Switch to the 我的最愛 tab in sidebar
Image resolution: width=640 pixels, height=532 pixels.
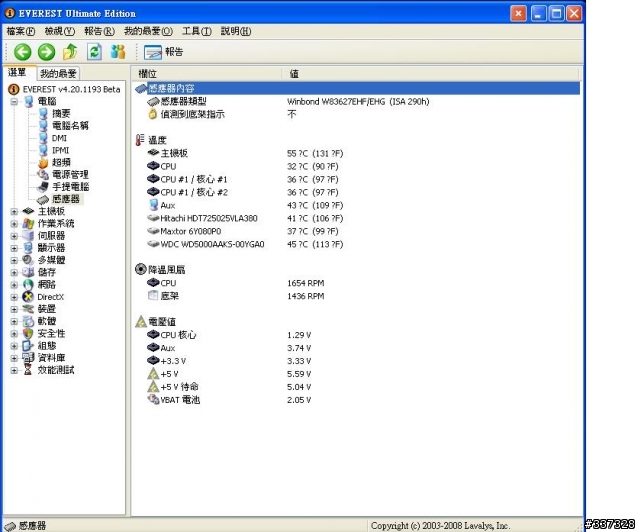pyautogui.click(x=58, y=73)
